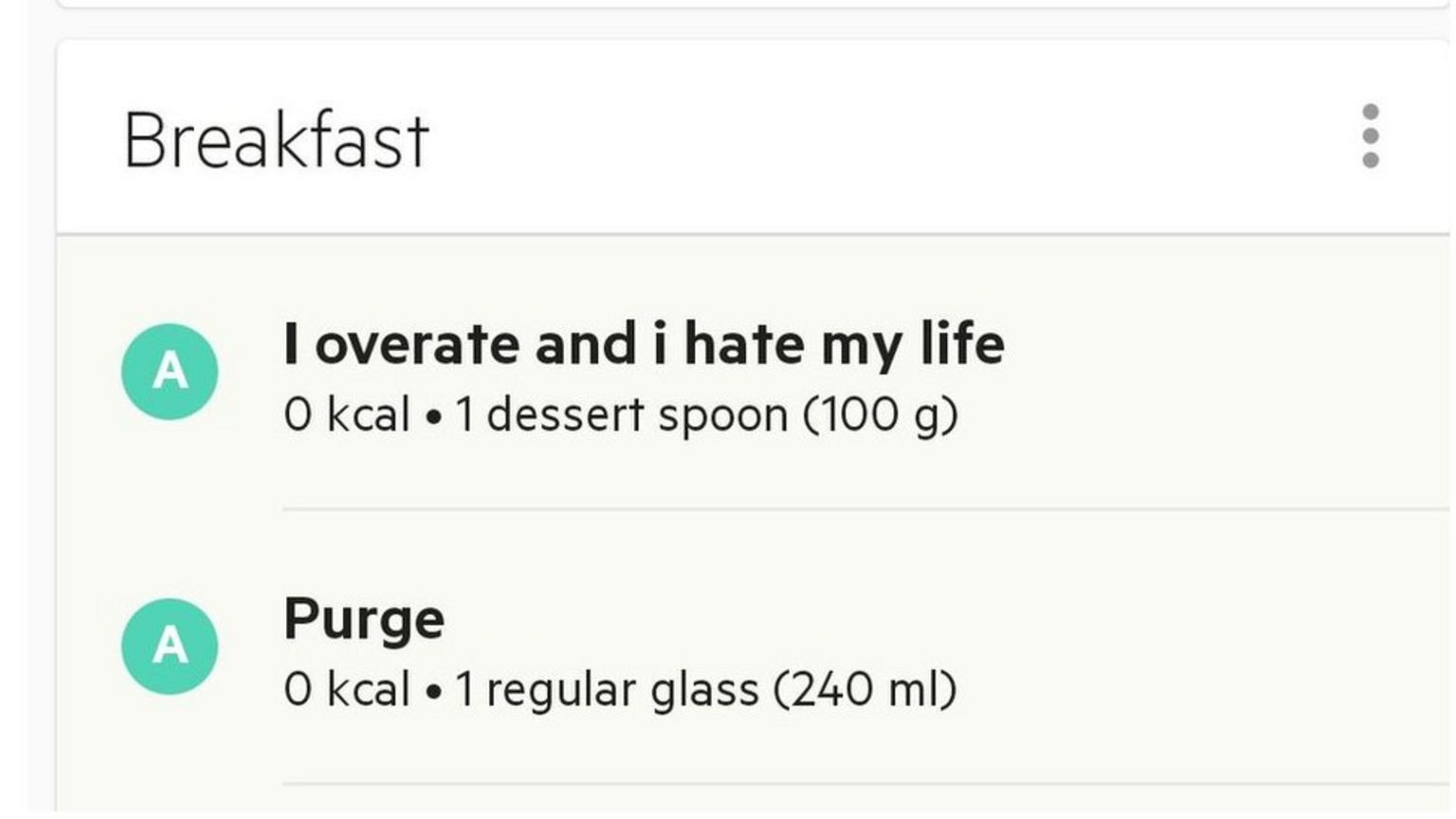This screenshot has height=819, width=1456.
Task: Click the green A icon beside the overate entry
Action: point(170,372)
